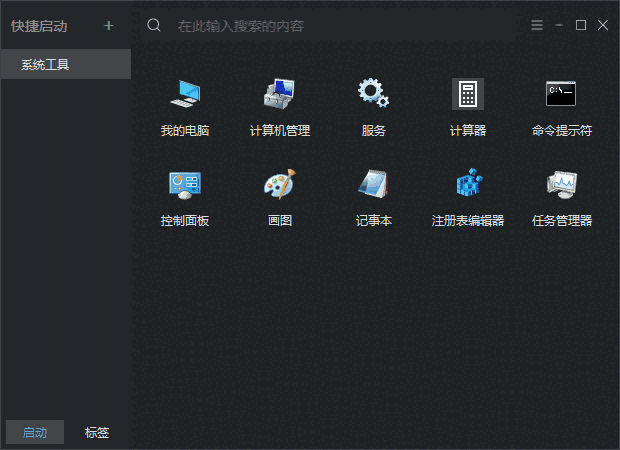Minimize the quick launch window

tap(559, 25)
